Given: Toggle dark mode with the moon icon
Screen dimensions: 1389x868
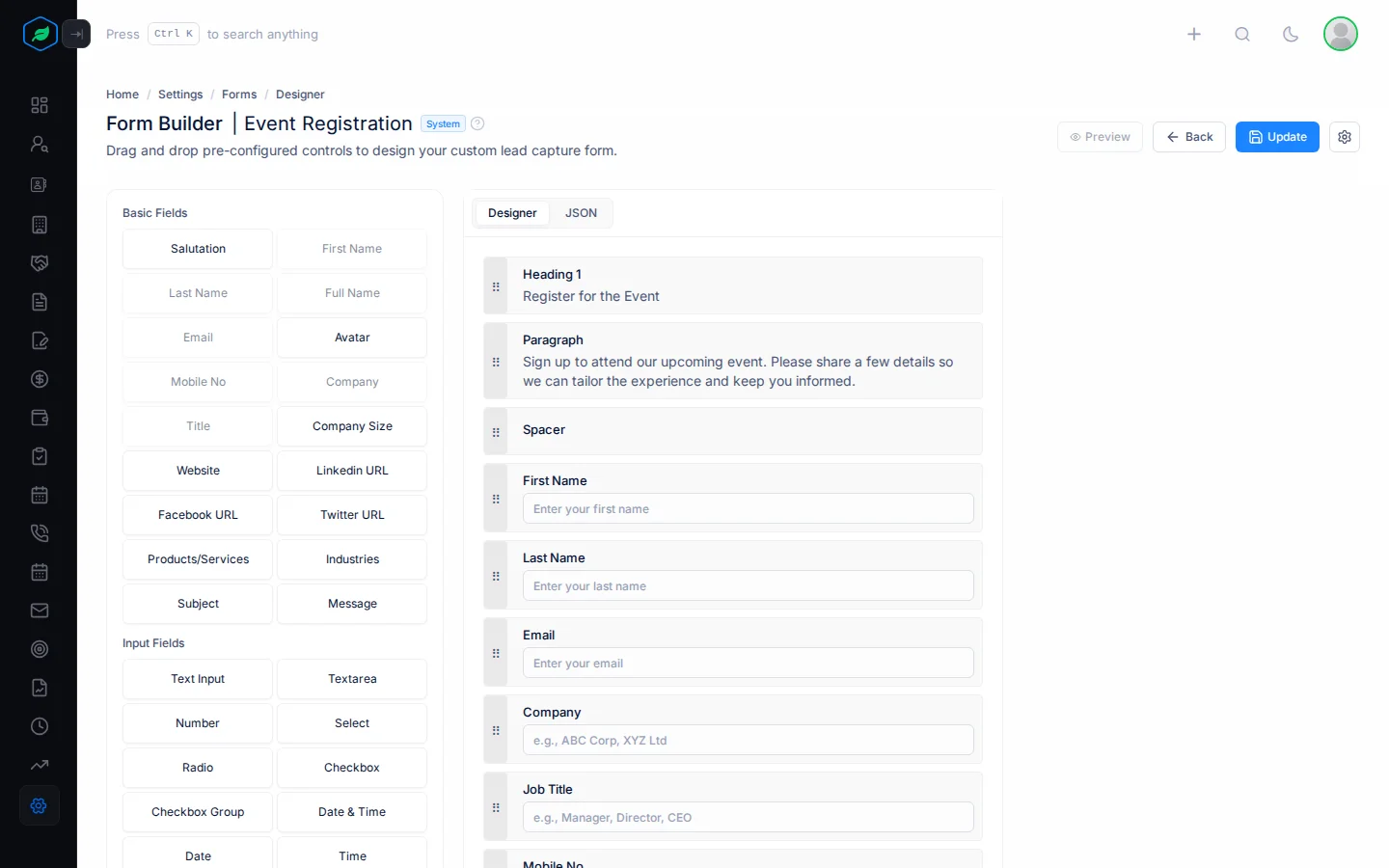Looking at the screenshot, I should coord(1291,34).
